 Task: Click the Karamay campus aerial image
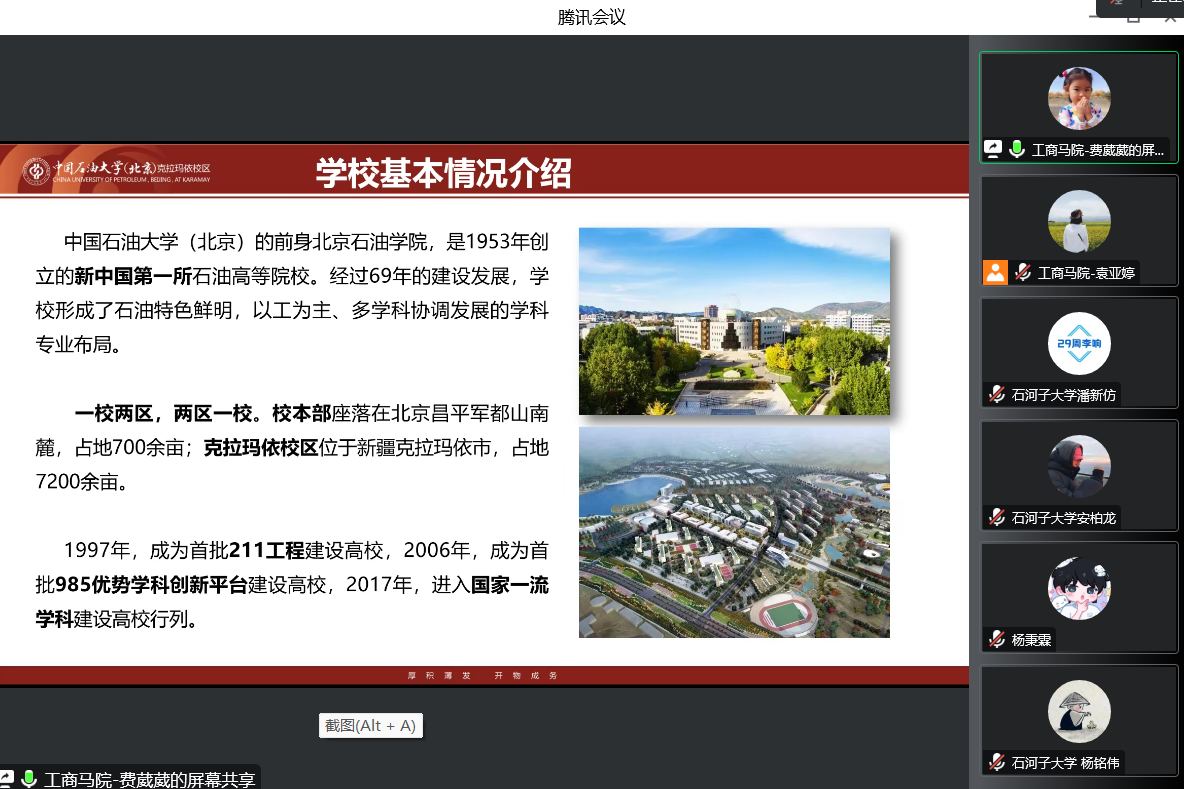point(734,532)
